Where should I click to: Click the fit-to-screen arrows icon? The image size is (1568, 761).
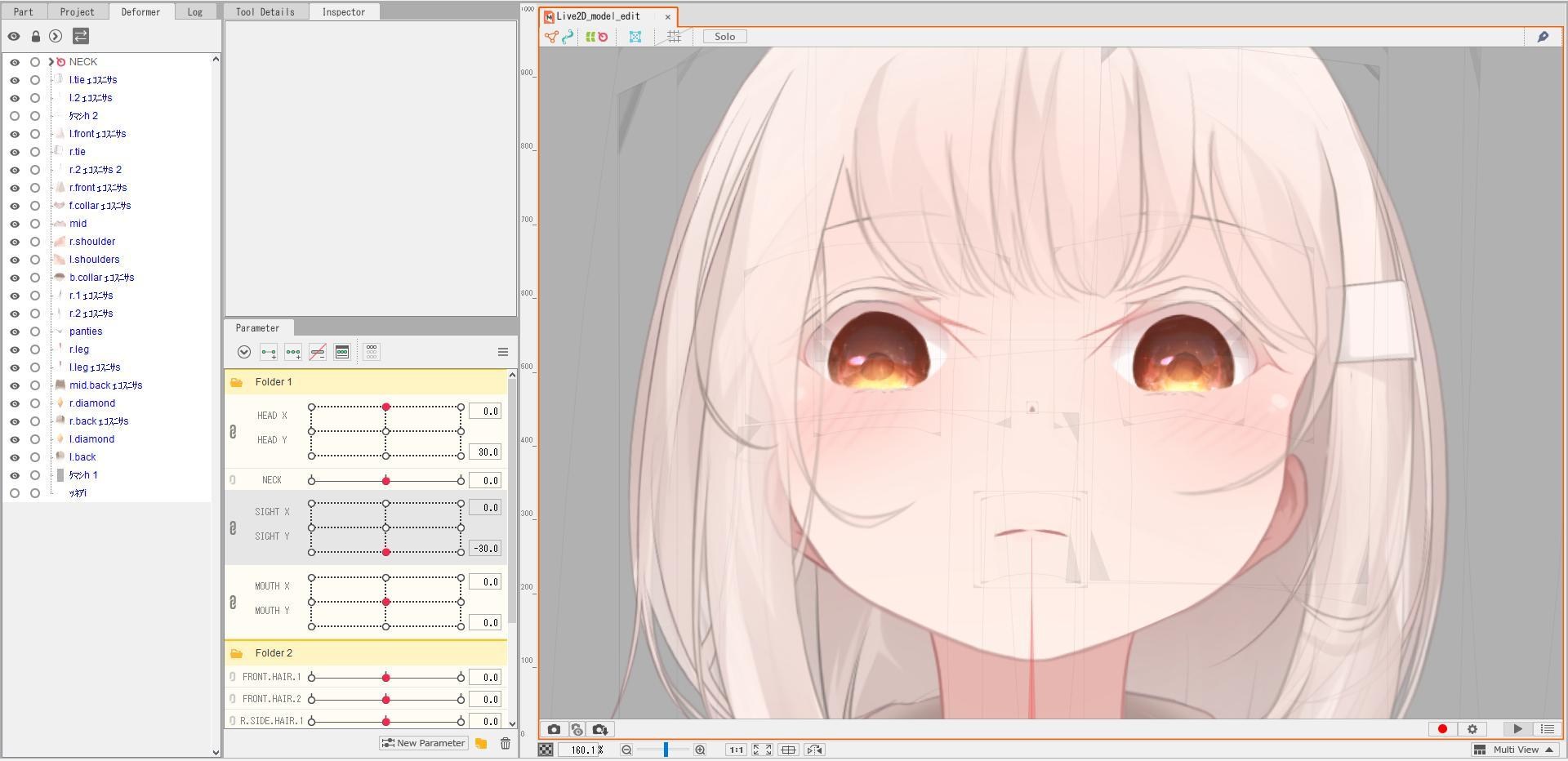pyautogui.click(x=762, y=750)
